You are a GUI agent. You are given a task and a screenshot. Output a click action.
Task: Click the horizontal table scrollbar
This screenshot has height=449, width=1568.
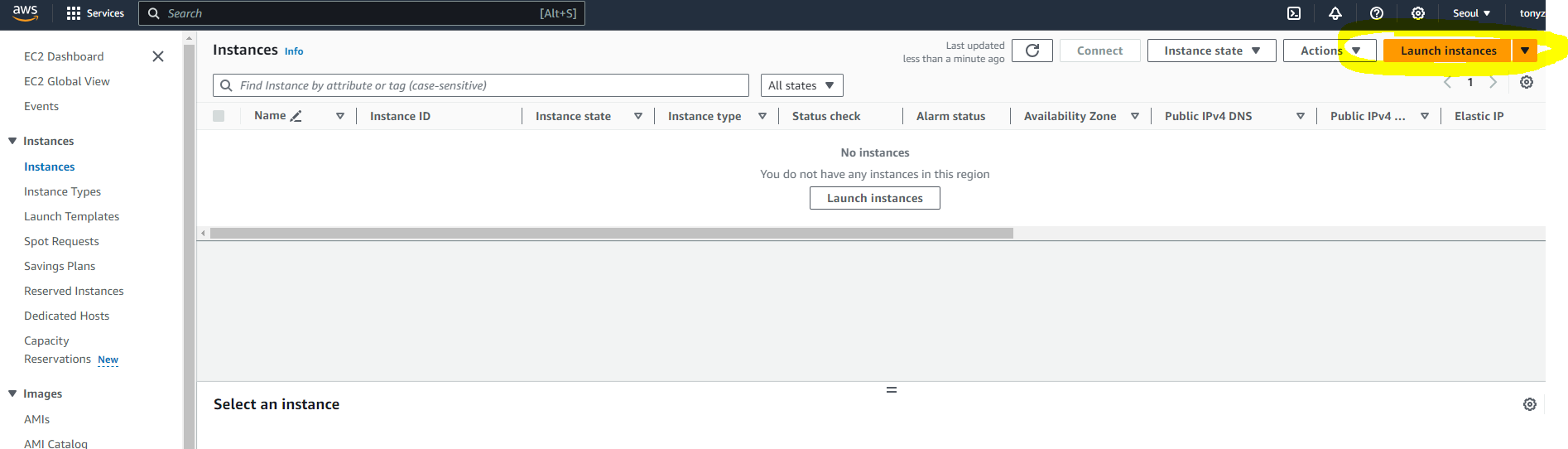coord(612,234)
